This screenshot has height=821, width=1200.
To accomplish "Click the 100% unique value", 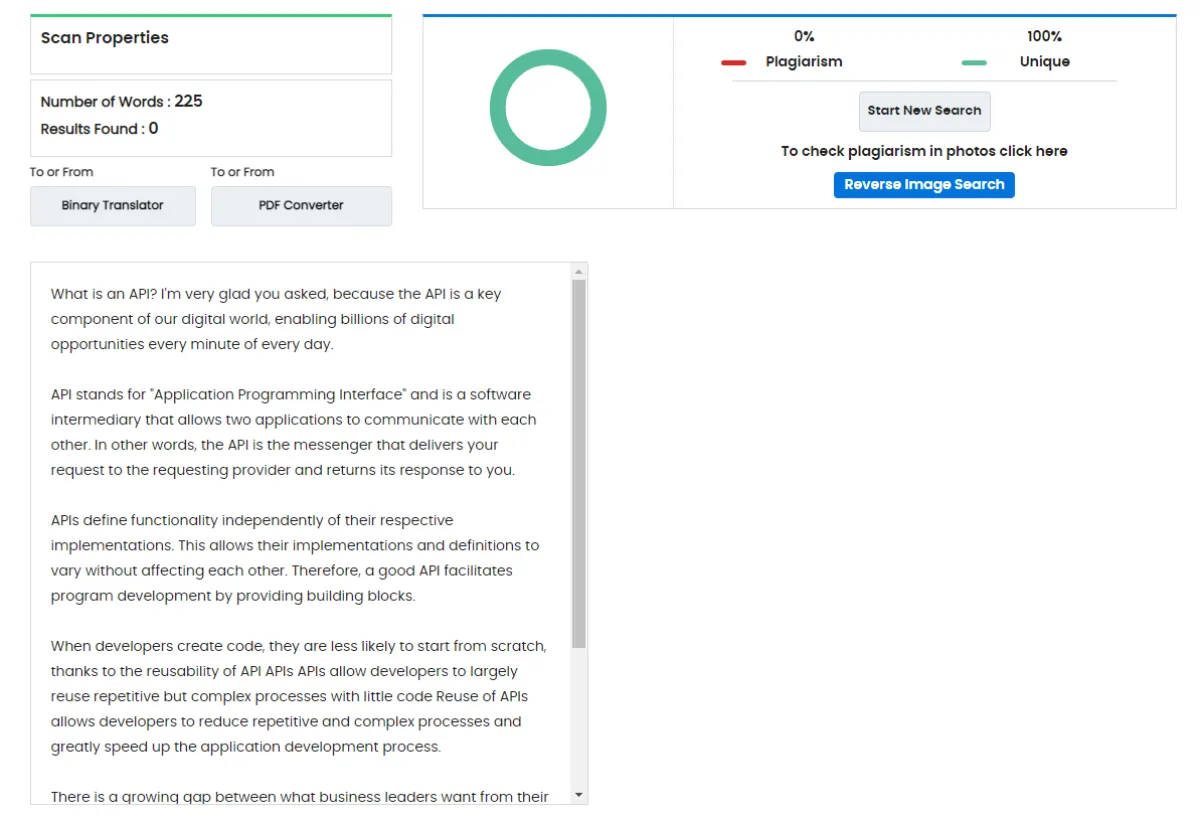I will pos(1044,36).
